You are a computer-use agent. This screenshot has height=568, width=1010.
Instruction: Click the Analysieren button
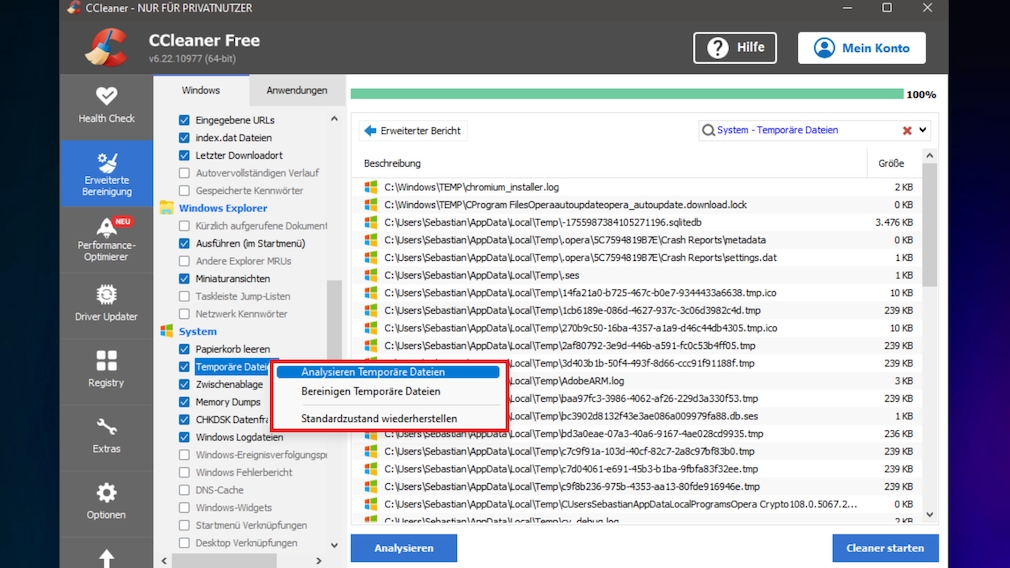[404, 548]
